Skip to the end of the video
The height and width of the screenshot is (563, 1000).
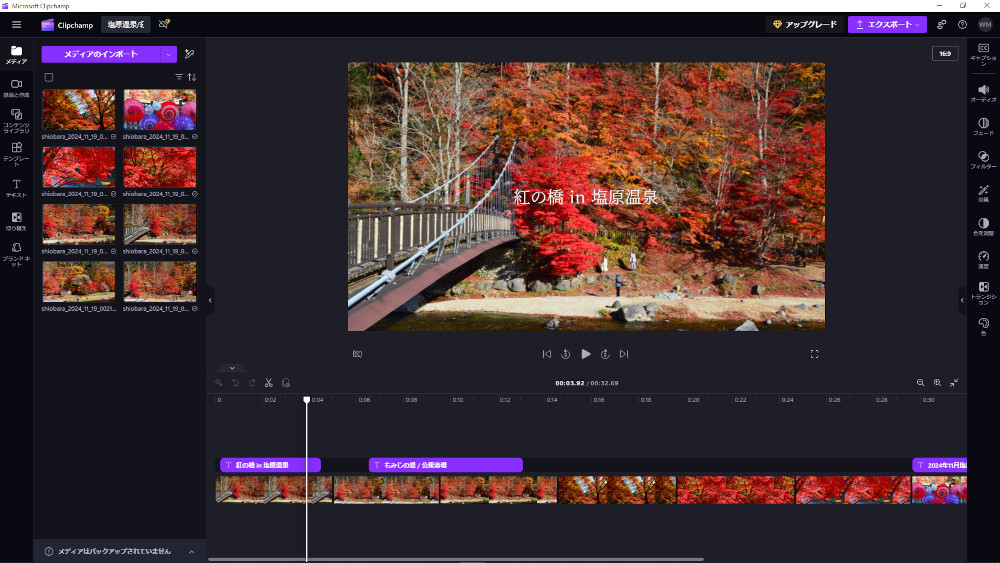tap(624, 354)
